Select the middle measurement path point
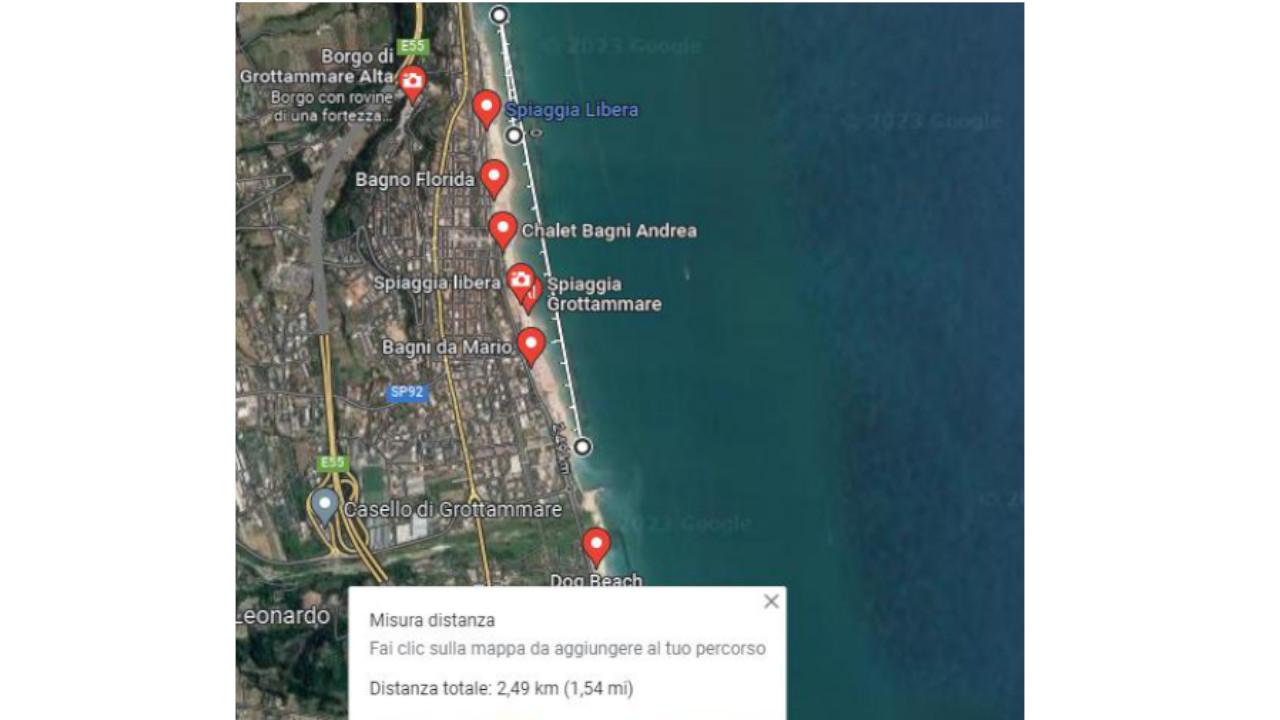 (514, 135)
